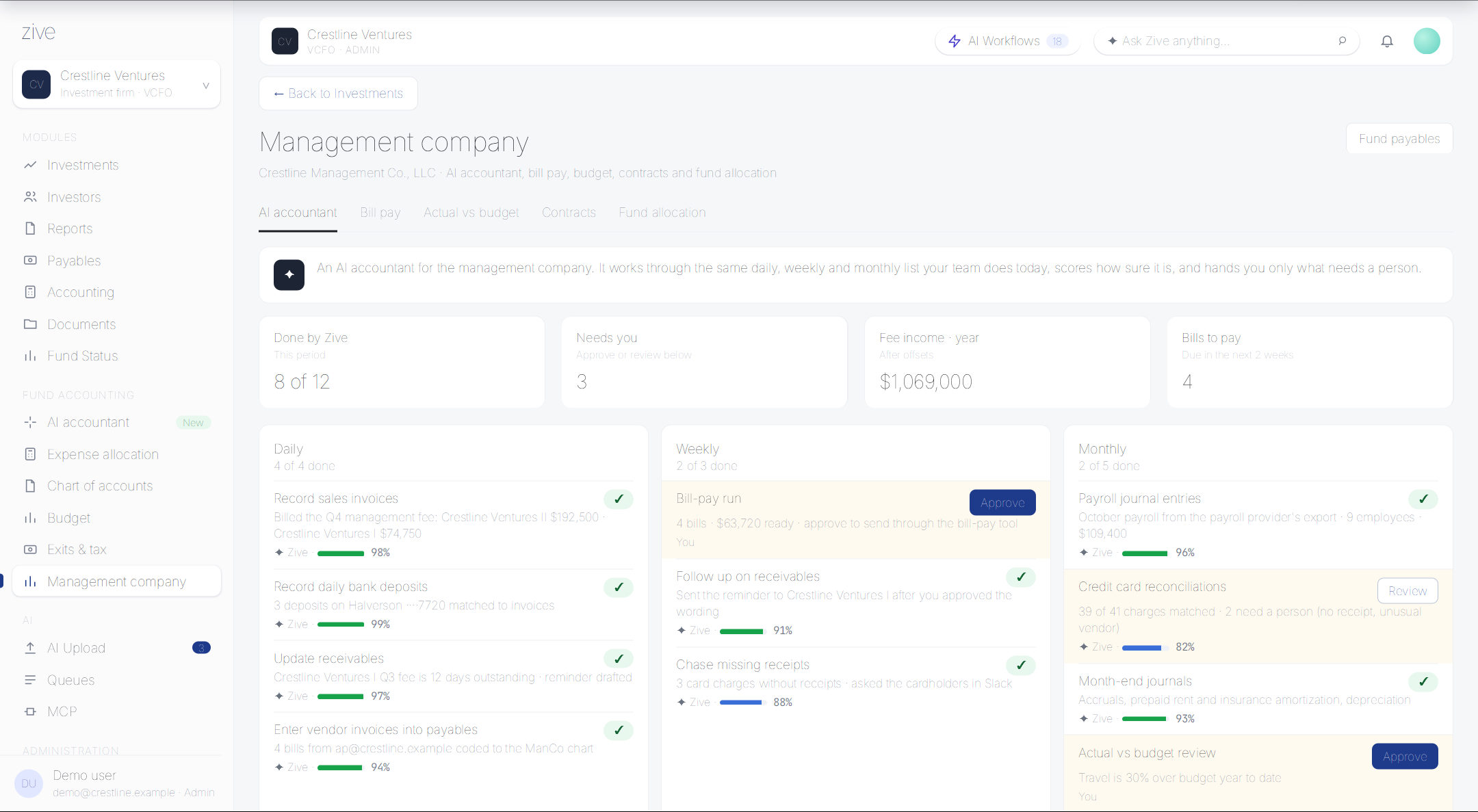The width and height of the screenshot is (1478, 812).
Task: Toggle the checkmark on Month-end journals
Action: [x=1423, y=682]
